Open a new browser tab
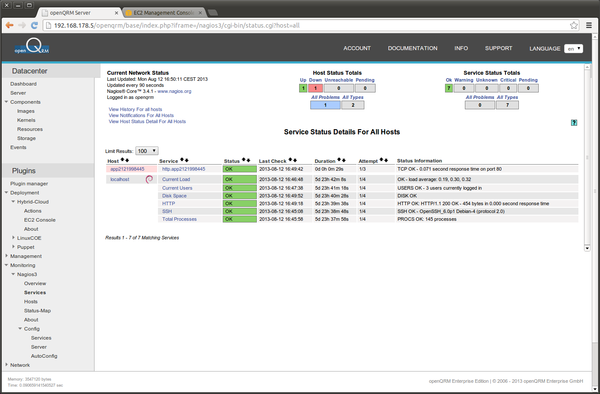Image resolution: width=600 pixels, height=394 pixels. [213, 13]
